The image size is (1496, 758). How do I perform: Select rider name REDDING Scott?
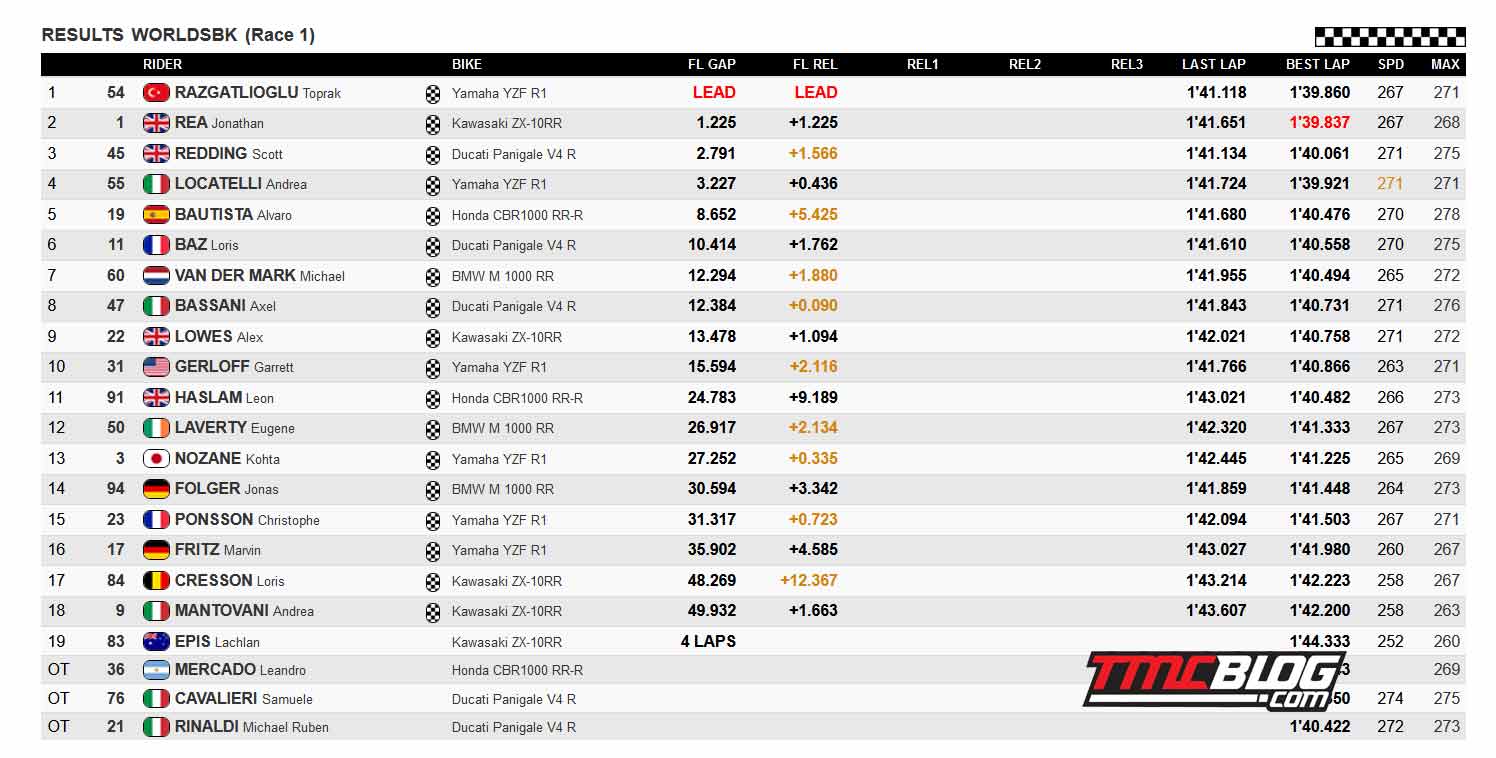pyautogui.click(x=229, y=154)
